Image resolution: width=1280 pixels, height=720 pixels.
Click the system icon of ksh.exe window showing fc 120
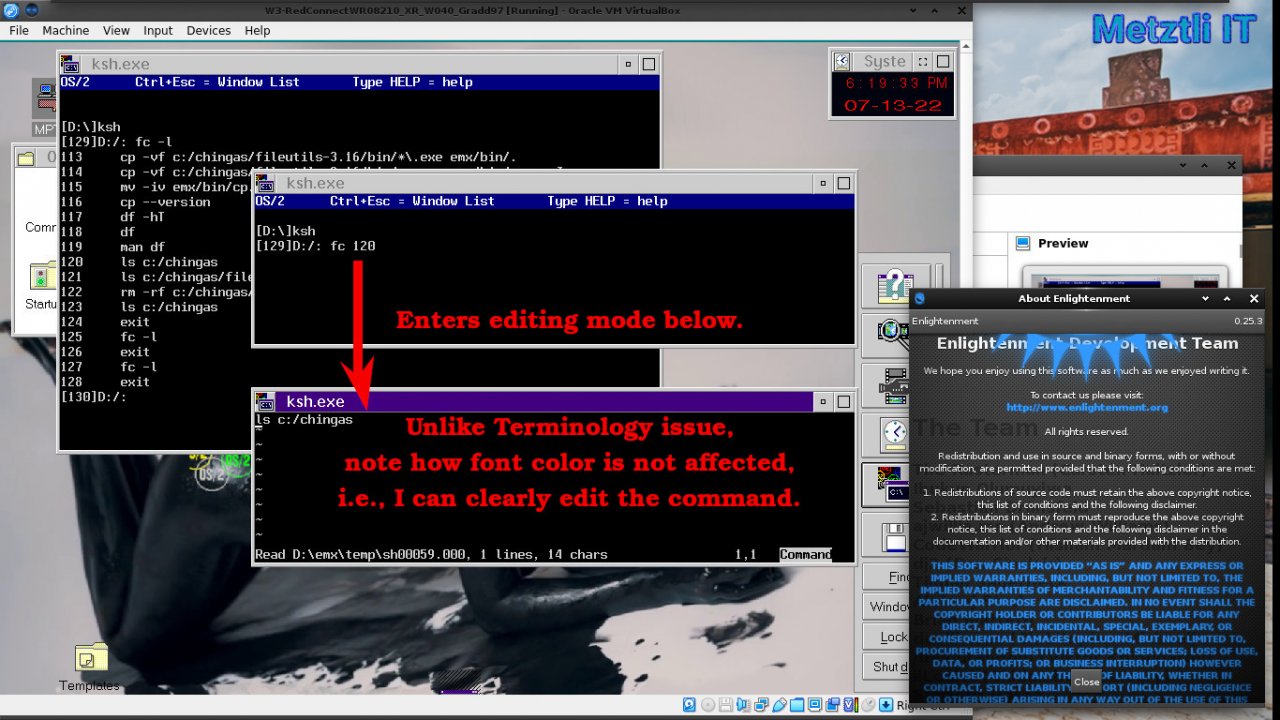pyautogui.click(x=264, y=183)
